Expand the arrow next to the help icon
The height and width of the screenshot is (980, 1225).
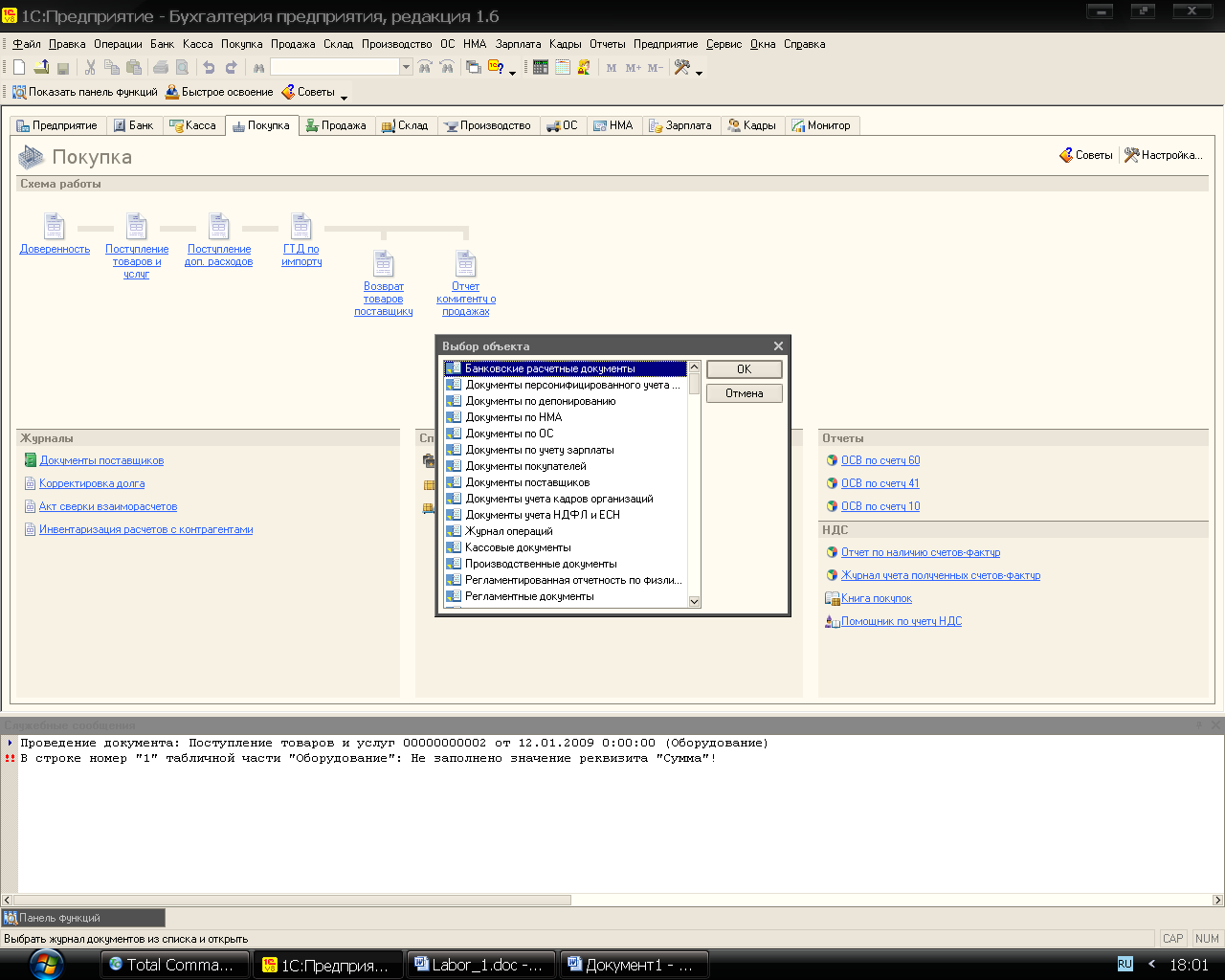(512, 71)
